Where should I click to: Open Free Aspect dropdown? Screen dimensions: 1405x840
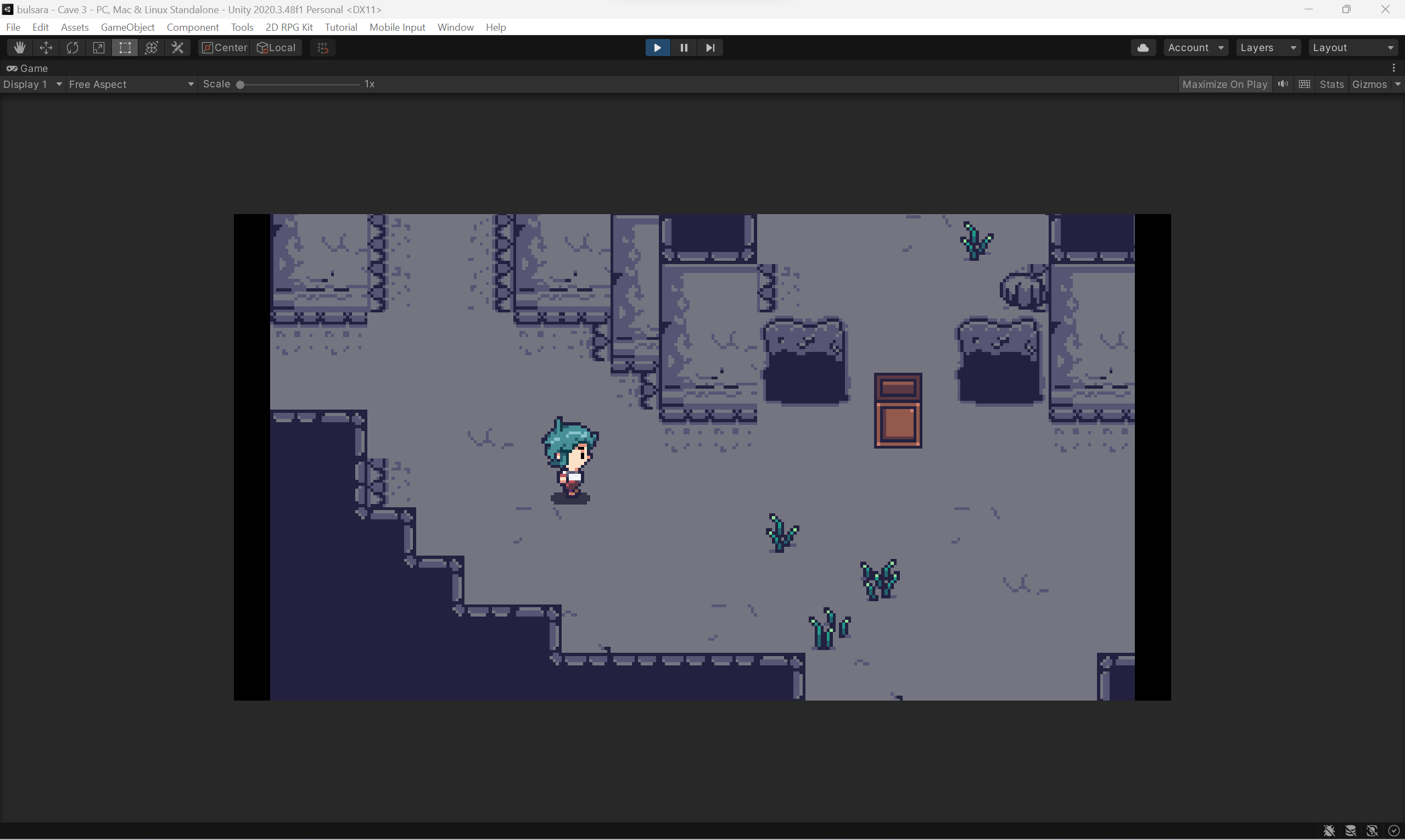pos(131,85)
